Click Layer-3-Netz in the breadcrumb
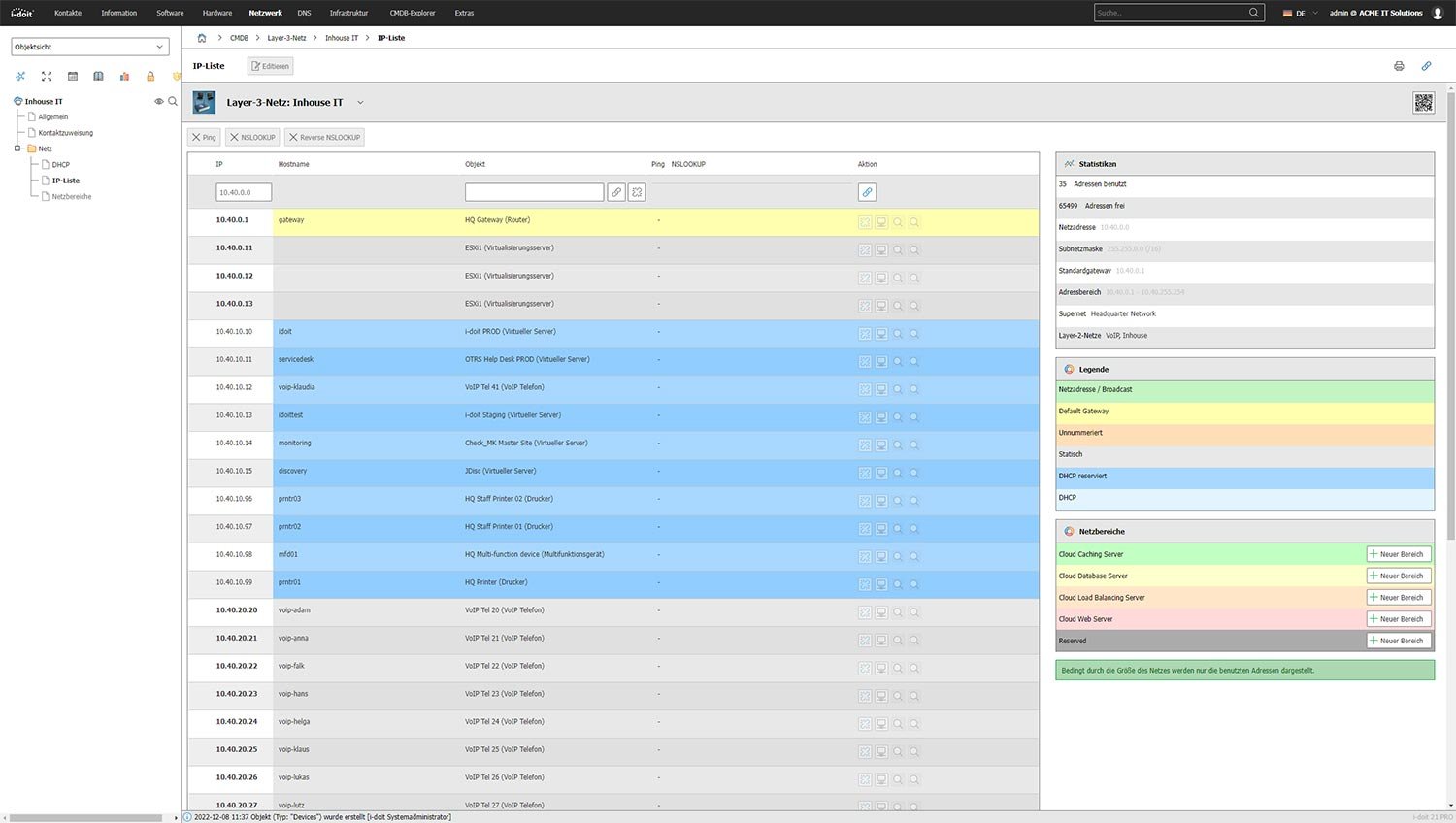Screen dimensions: 1456x823 pos(286,38)
